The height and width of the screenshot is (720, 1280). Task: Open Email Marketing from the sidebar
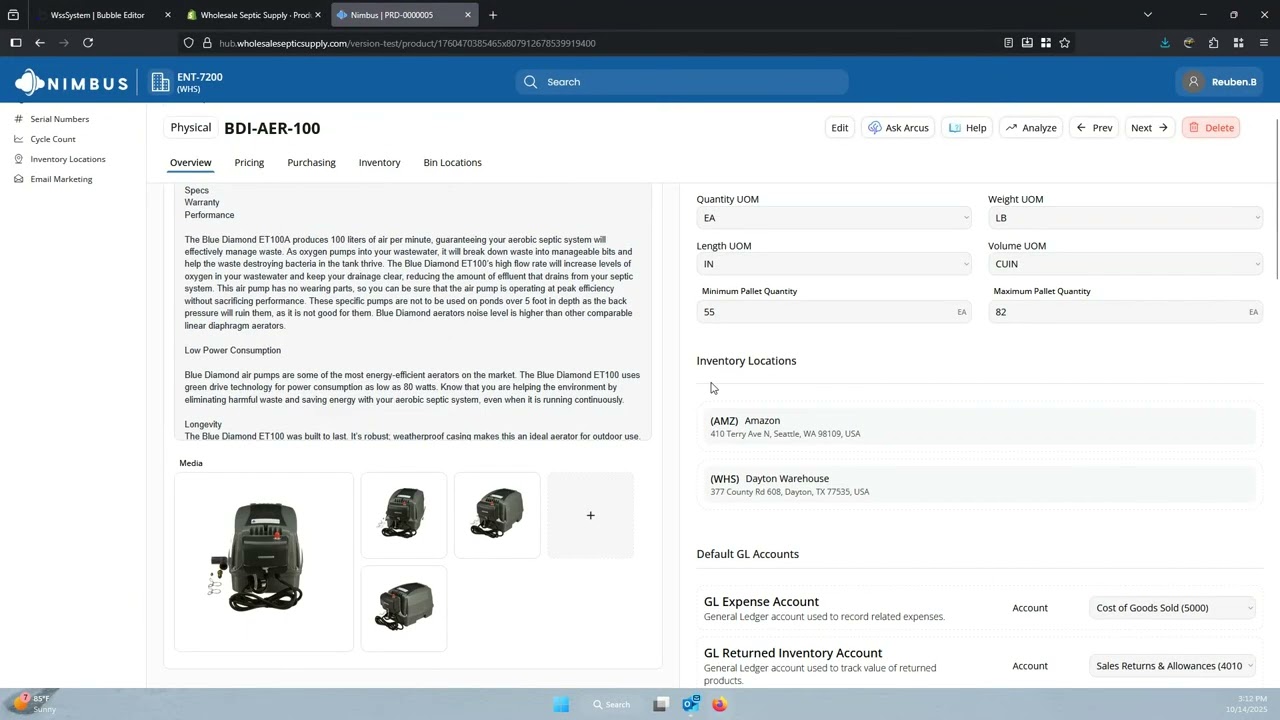tap(61, 179)
